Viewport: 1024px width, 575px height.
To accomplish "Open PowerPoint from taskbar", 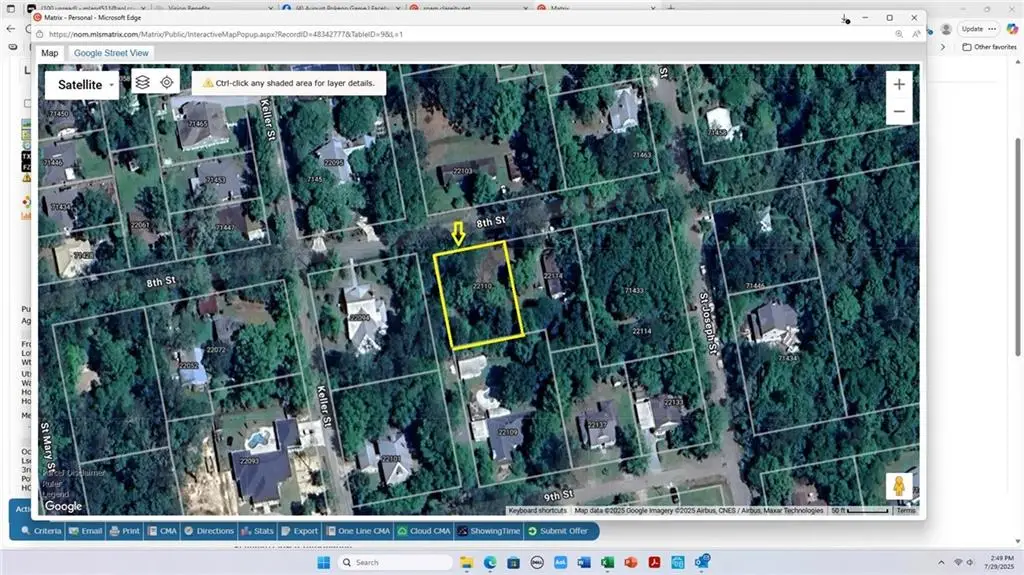I will click(x=631, y=562).
